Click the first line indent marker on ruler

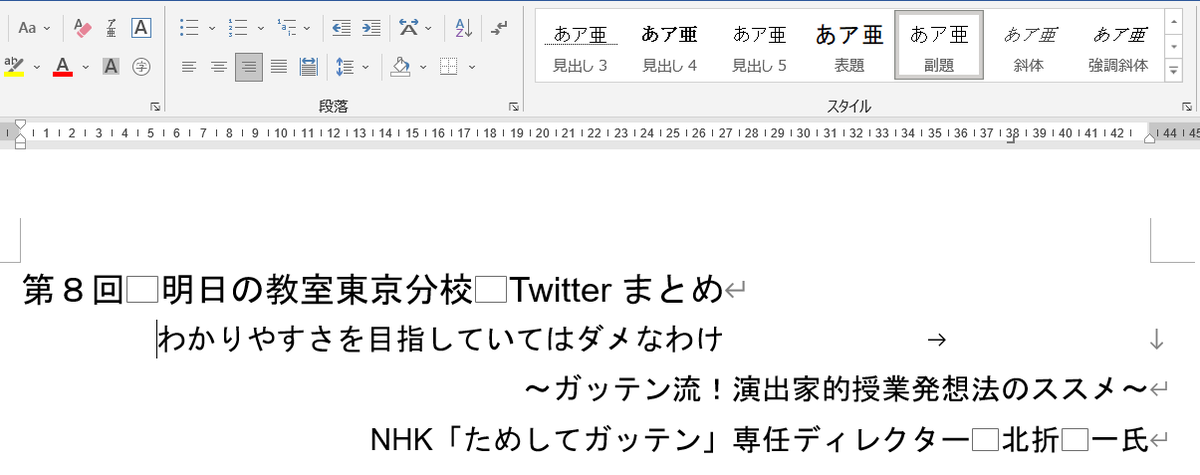pyautogui.click(x=19, y=126)
